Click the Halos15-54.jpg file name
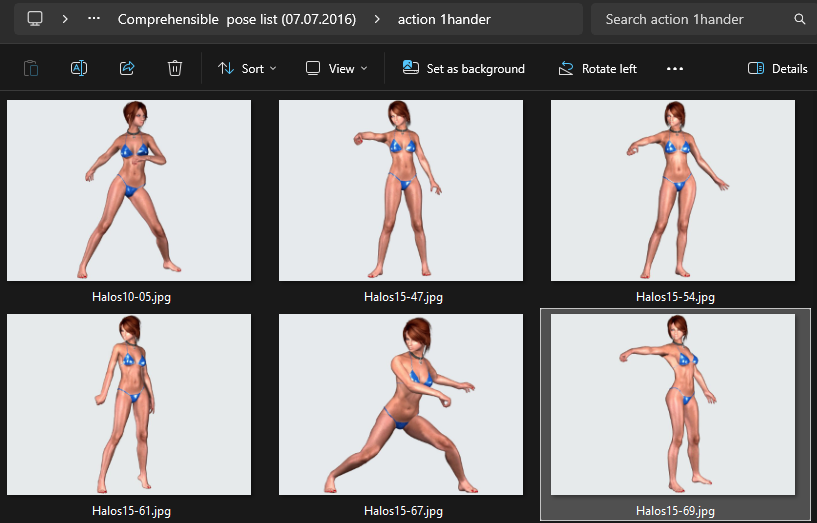The width and height of the screenshot is (817, 523). 675,297
